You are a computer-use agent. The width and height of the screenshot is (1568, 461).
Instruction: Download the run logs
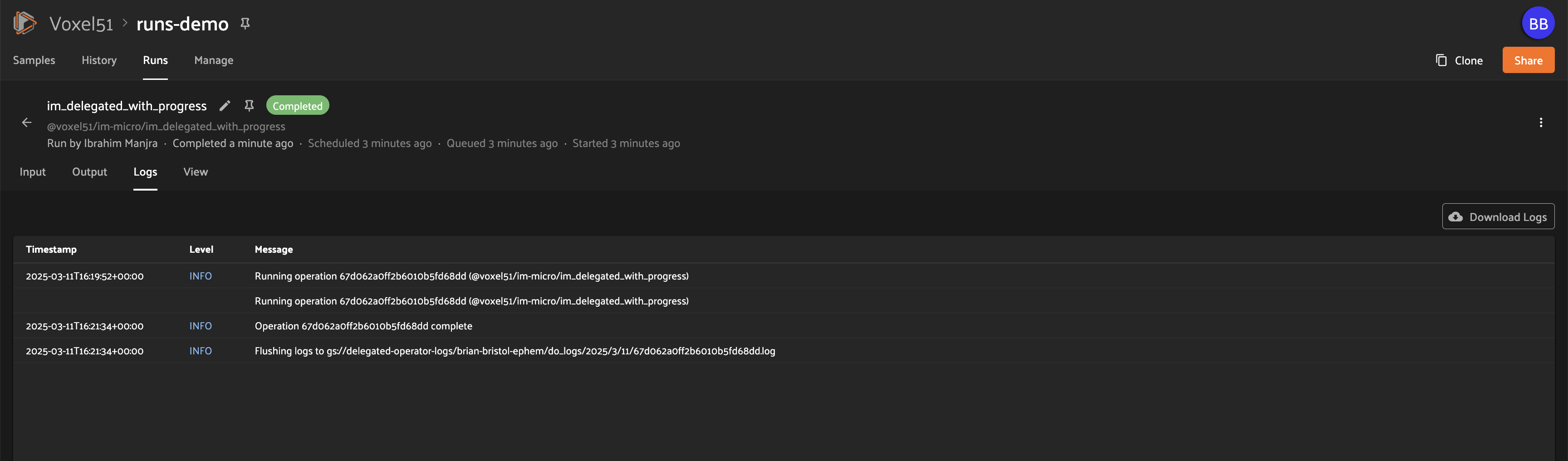click(1498, 216)
